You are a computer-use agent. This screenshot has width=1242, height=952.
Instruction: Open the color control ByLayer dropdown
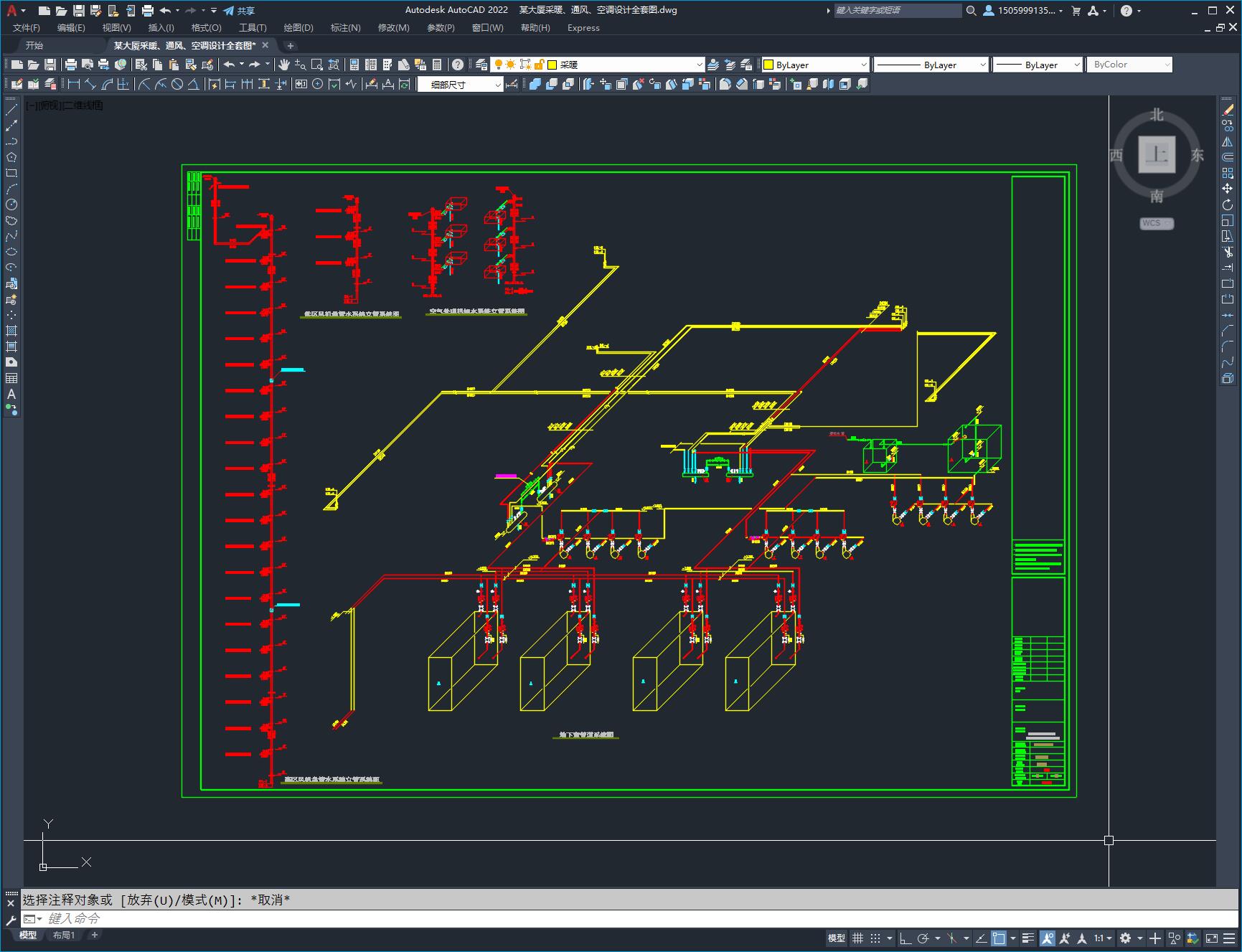[815, 65]
